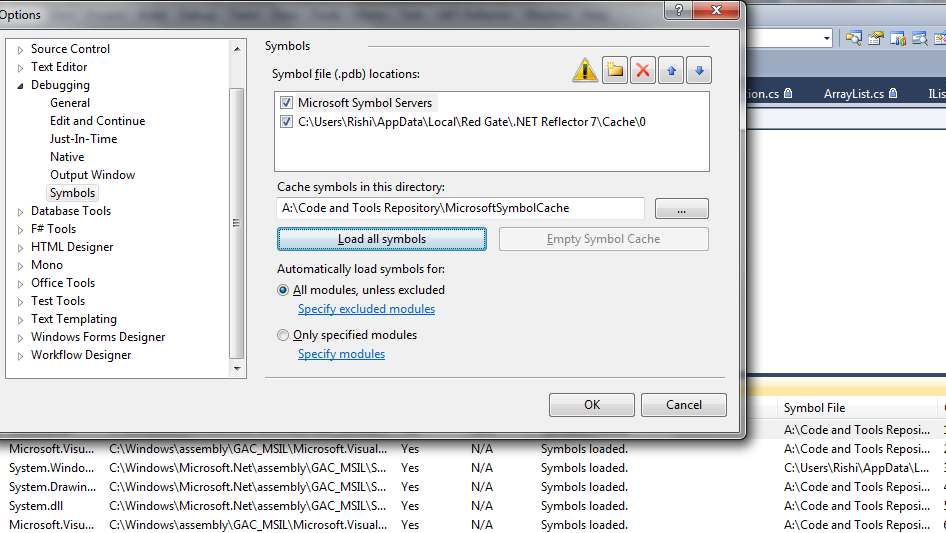Delete the selected symbol location
The width and height of the screenshot is (946, 533).
pyautogui.click(x=643, y=71)
